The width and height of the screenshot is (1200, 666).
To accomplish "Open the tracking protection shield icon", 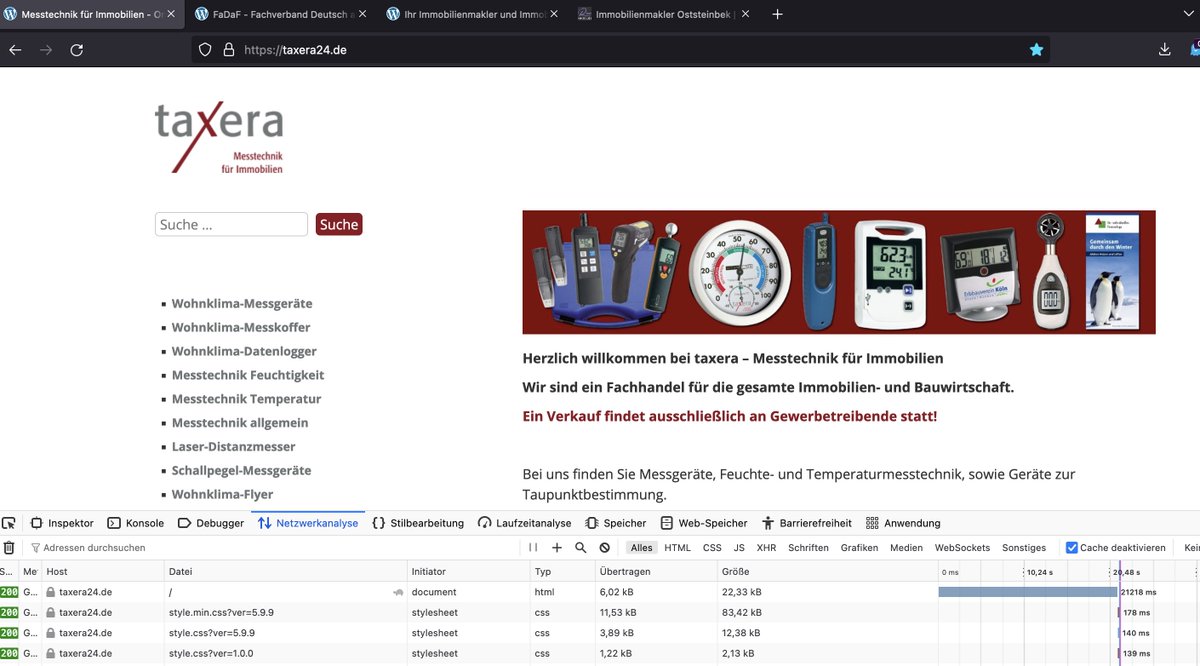I will tap(205, 50).
